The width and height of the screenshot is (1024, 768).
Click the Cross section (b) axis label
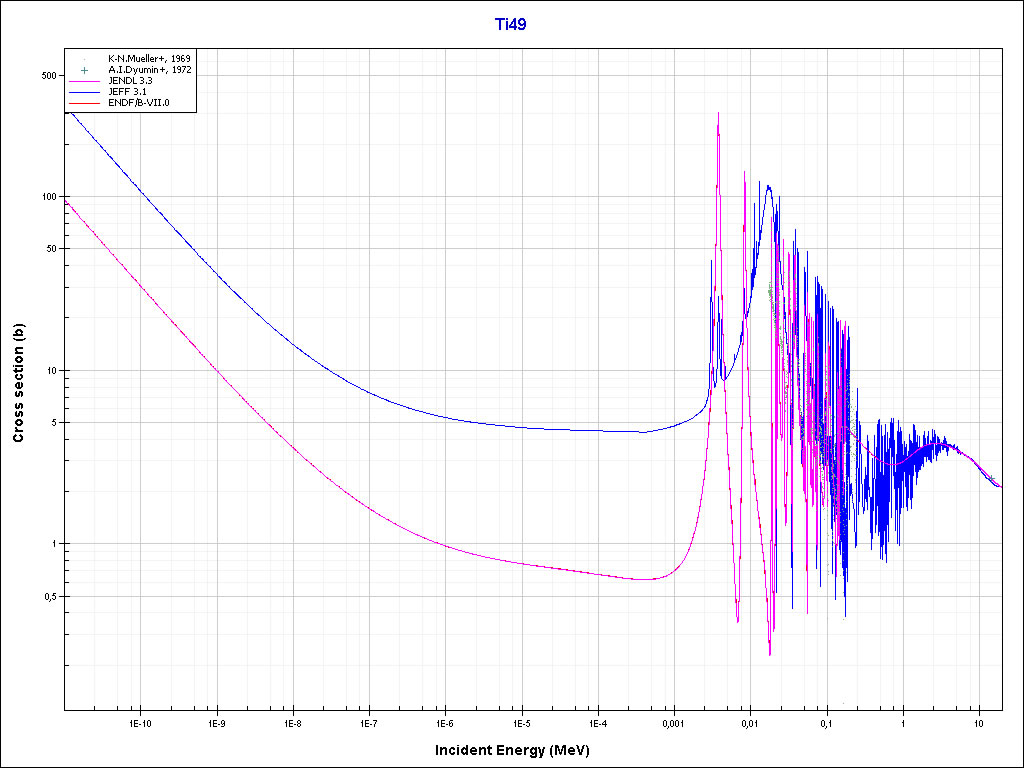tap(18, 384)
